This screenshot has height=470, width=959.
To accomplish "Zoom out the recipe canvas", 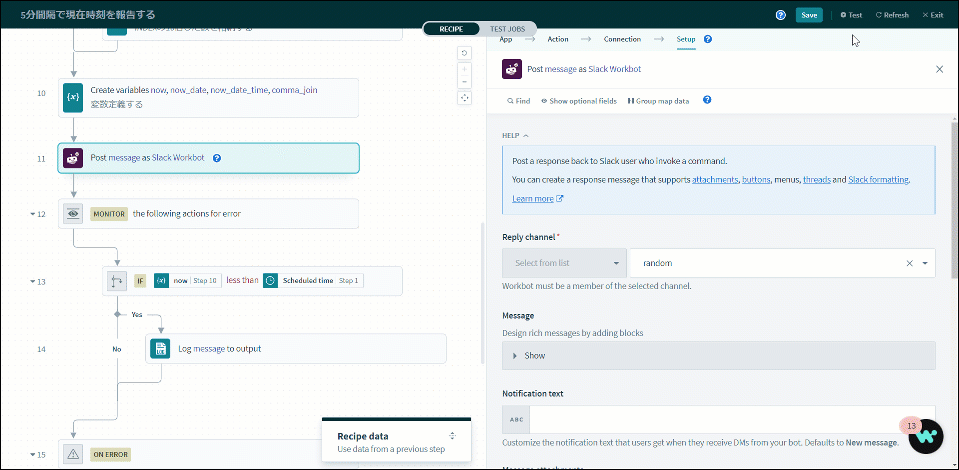I will pyautogui.click(x=465, y=81).
